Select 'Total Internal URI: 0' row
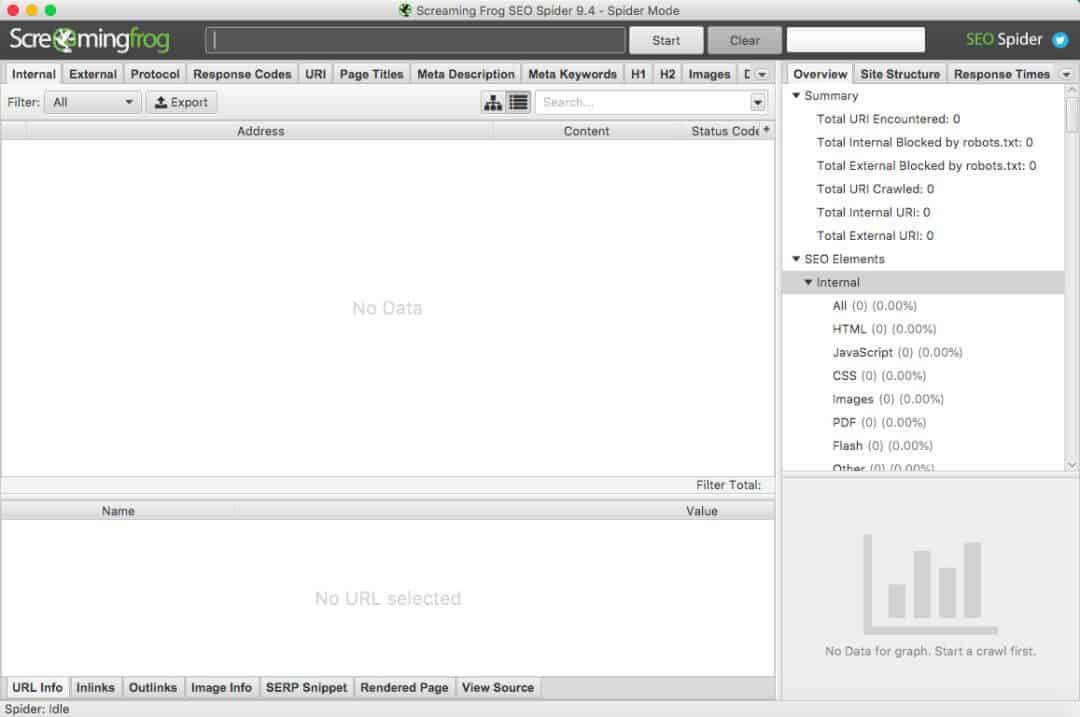This screenshot has height=717, width=1080. [923, 213]
